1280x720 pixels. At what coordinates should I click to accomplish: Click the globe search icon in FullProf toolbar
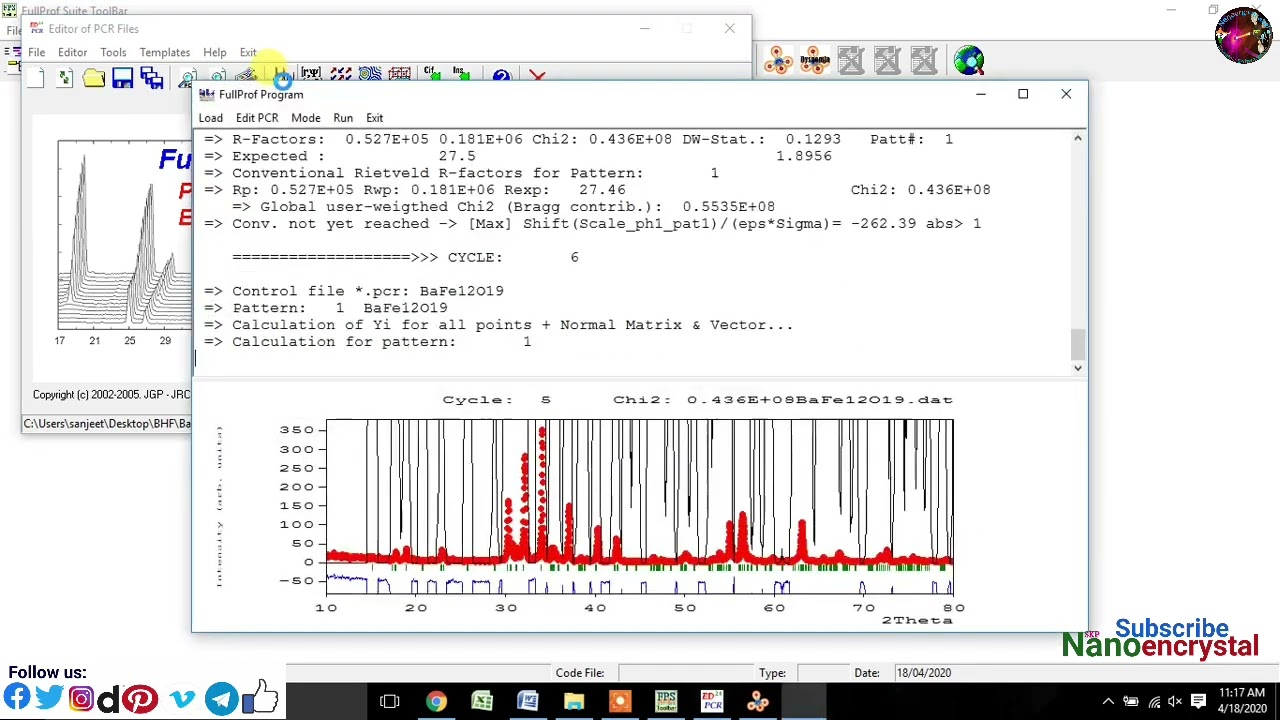[x=969, y=61]
